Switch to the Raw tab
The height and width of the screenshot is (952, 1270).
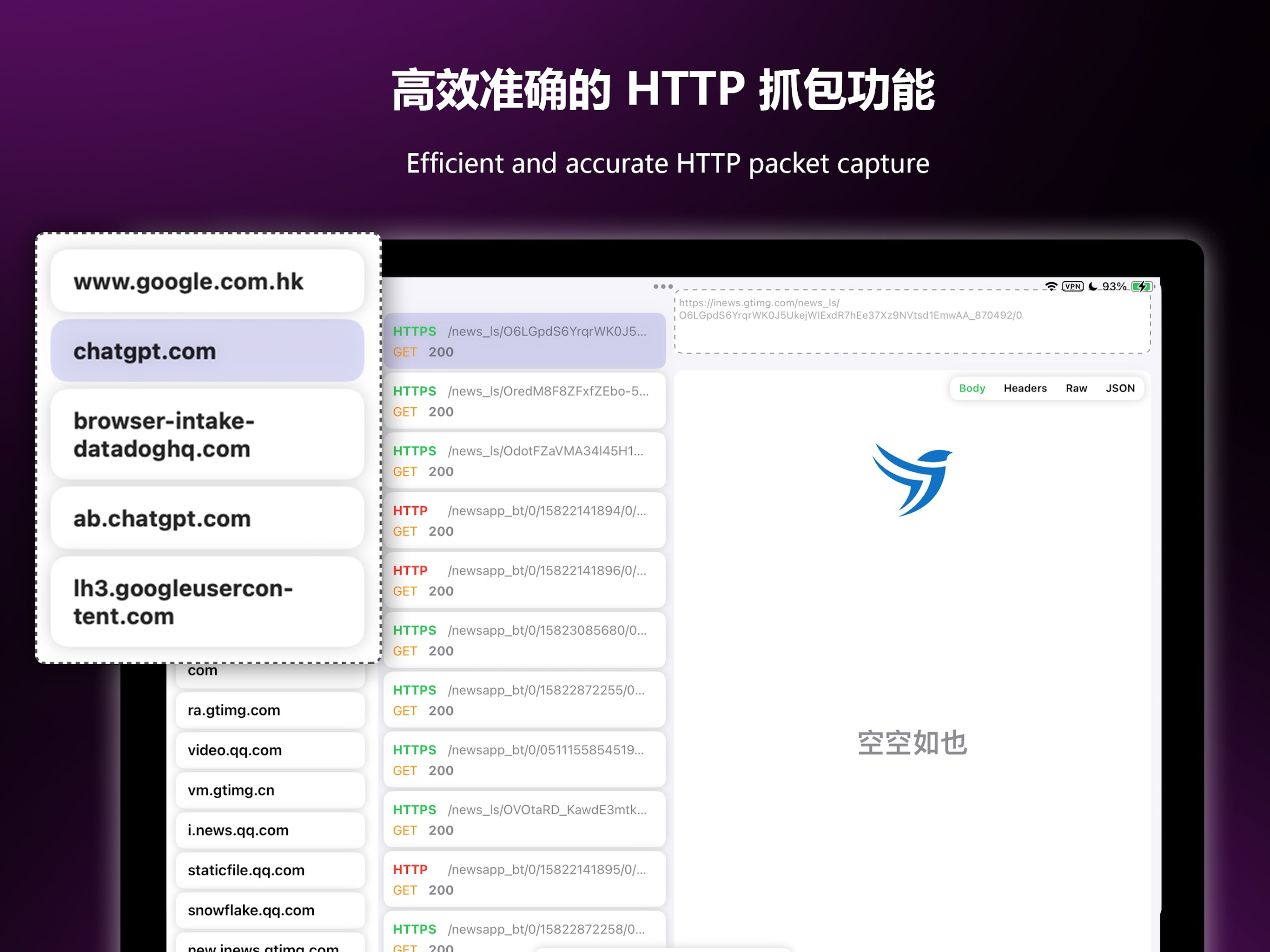point(1076,388)
